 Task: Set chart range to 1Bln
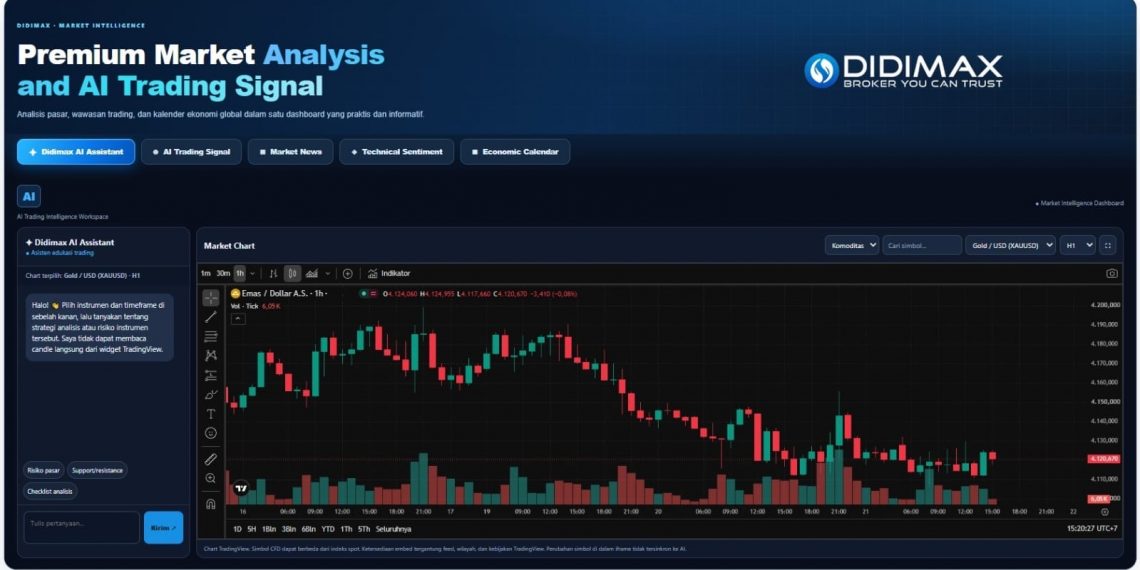tap(269, 529)
